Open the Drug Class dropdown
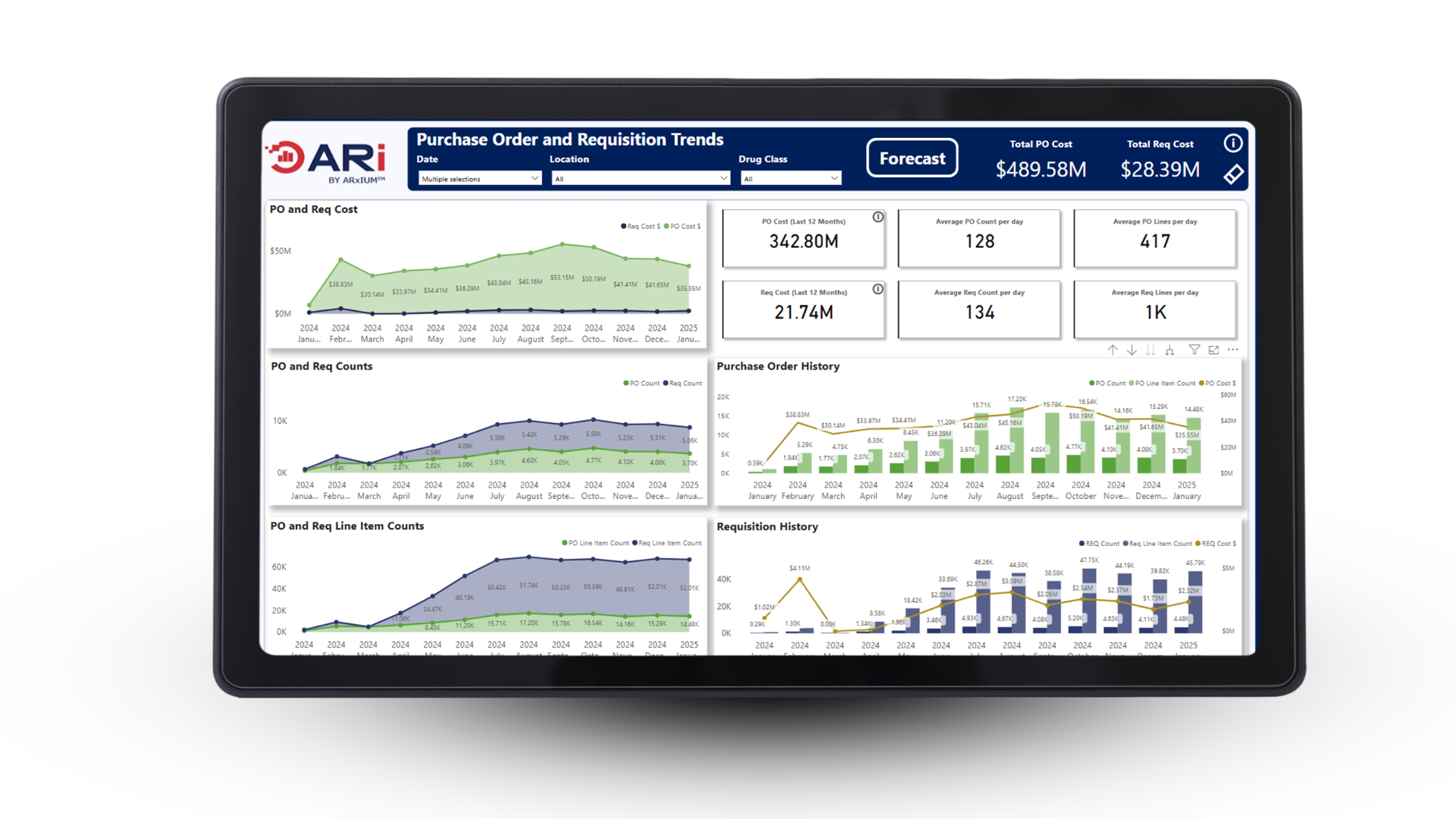Screen dimensions: 1456x819 [791, 179]
